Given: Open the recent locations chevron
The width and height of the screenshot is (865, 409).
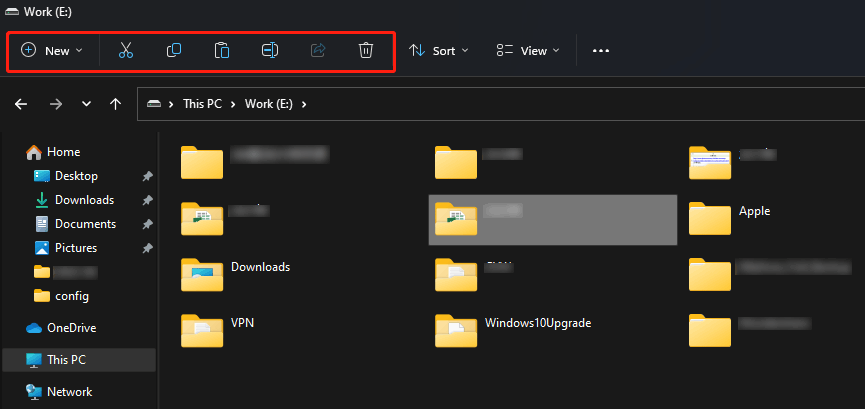Looking at the screenshot, I should (x=86, y=104).
